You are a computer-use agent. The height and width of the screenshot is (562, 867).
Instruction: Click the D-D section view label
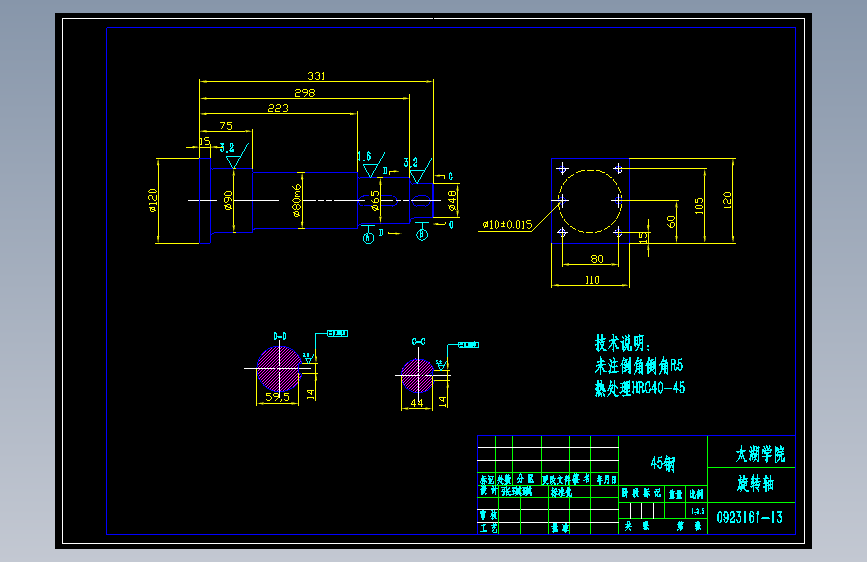(280, 336)
